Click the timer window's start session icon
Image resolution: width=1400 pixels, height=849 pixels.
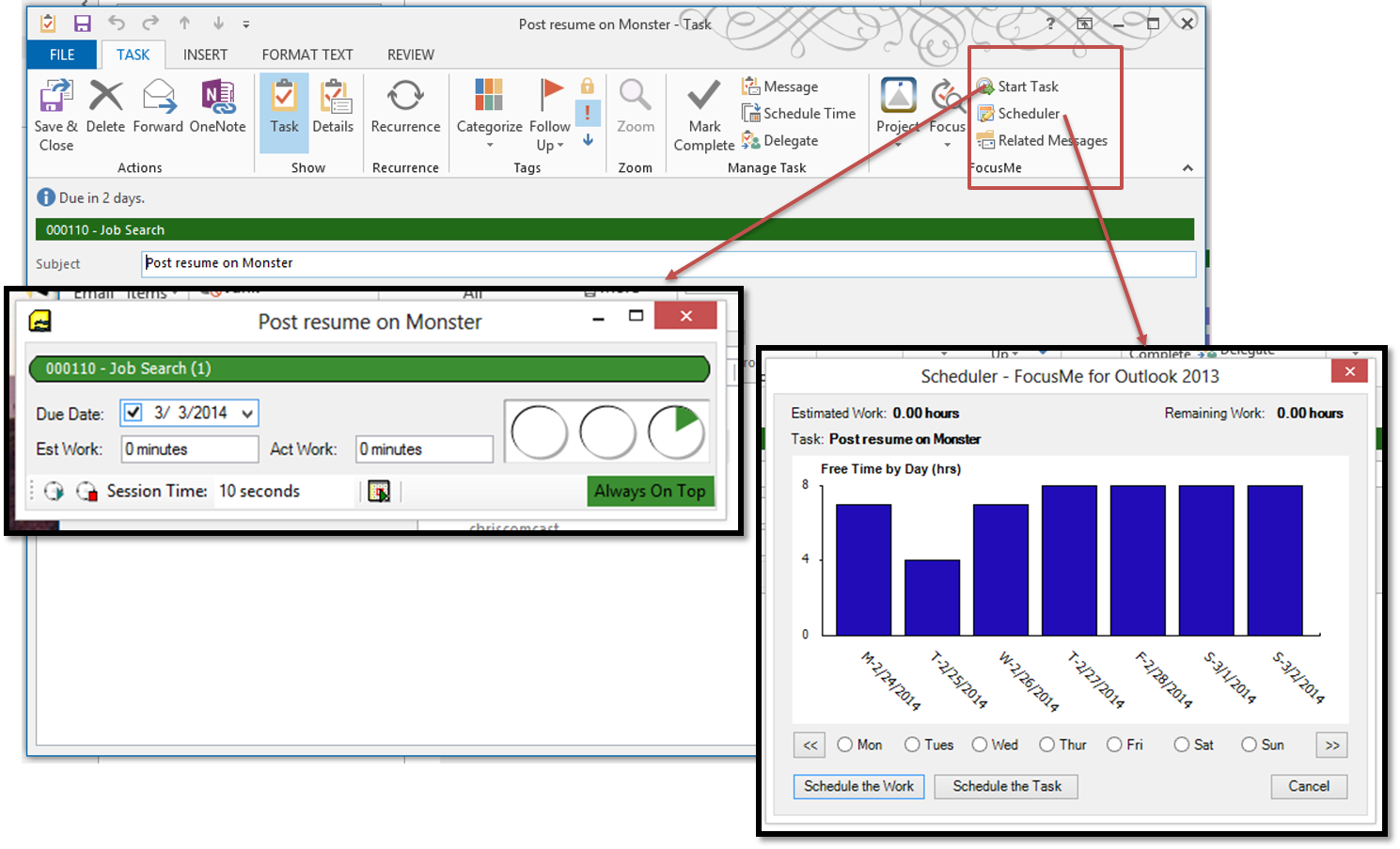55,491
